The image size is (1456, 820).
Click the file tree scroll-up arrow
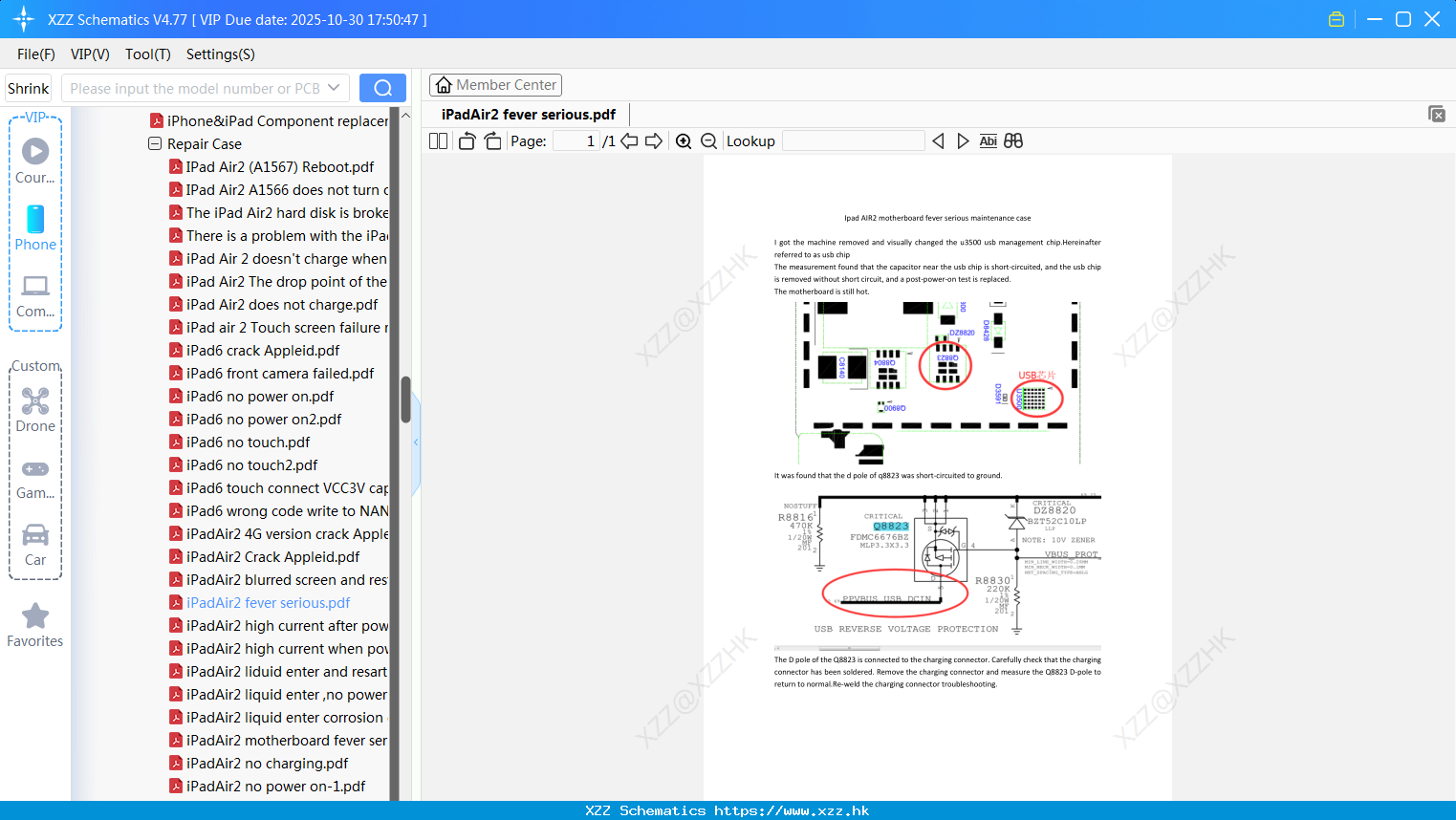click(x=405, y=116)
